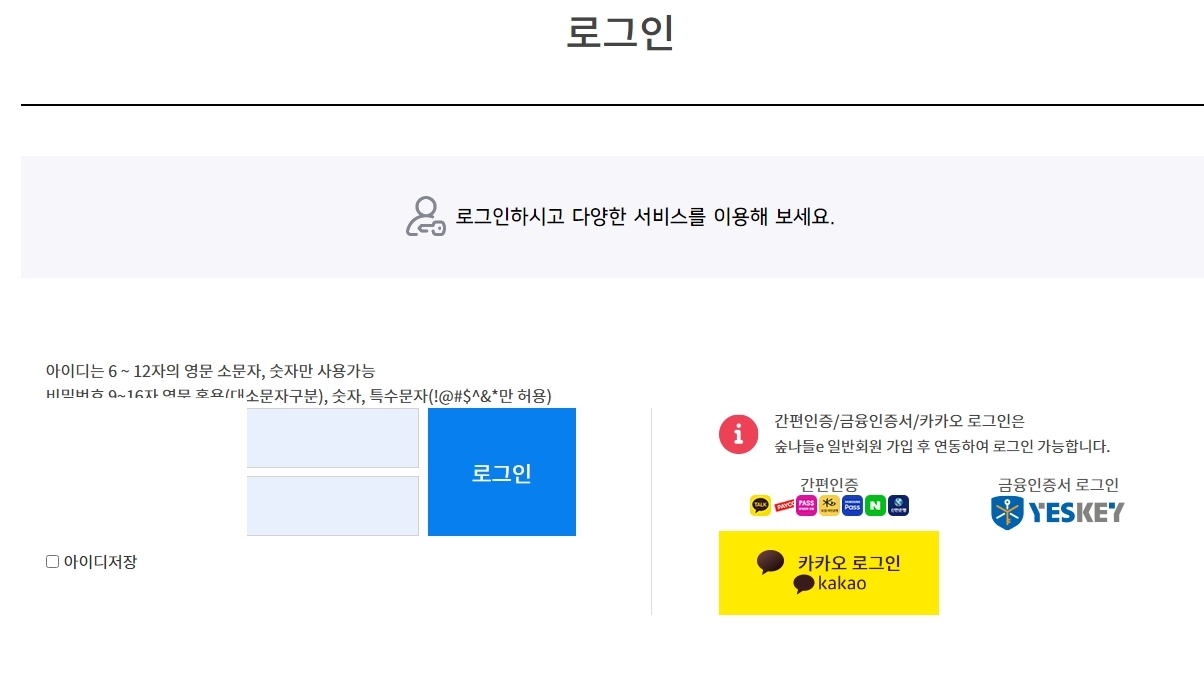The height and width of the screenshot is (678, 1204).
Task: Click the blue 로그인 button
Action: pyautogui.click(x=502, y=471)
